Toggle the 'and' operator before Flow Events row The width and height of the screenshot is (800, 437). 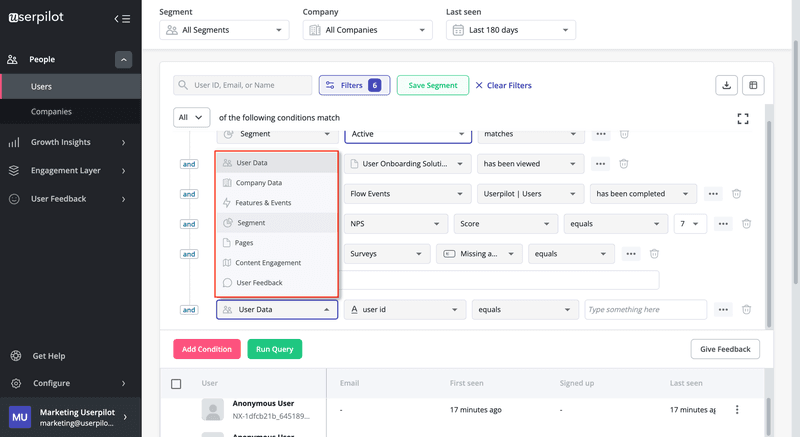point(189,194)
